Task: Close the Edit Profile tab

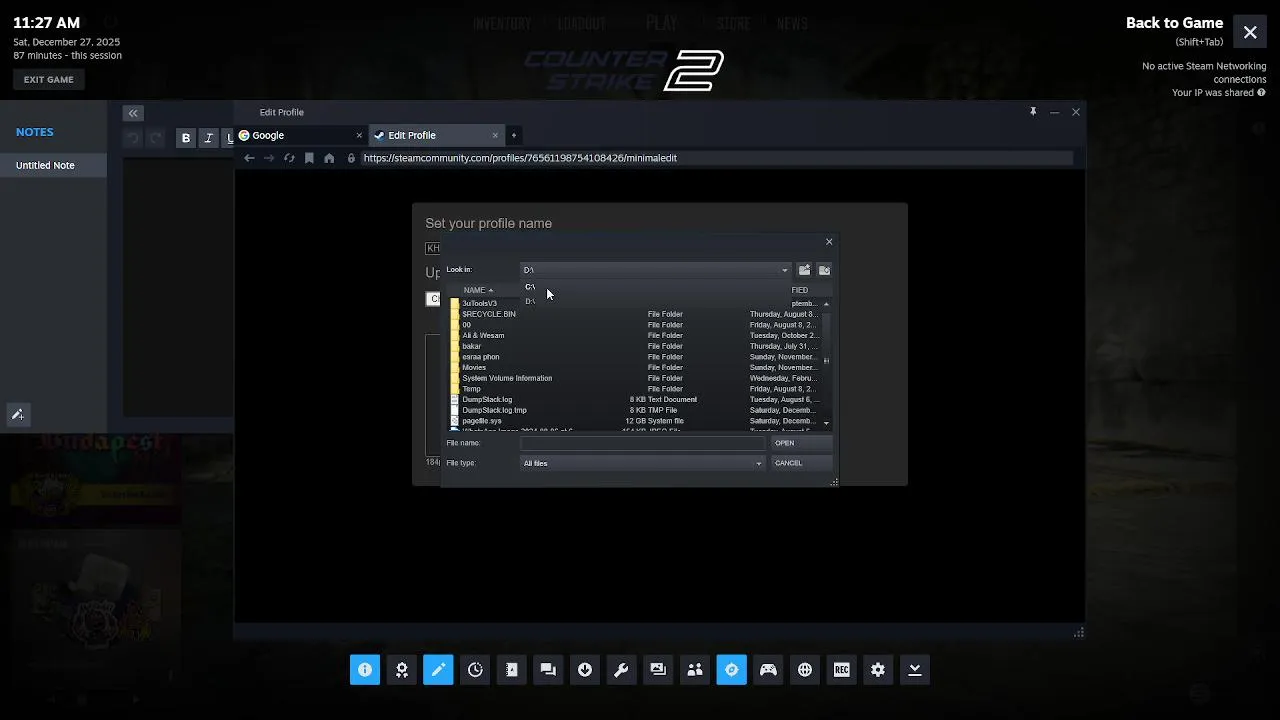Action: click(495, 135)
